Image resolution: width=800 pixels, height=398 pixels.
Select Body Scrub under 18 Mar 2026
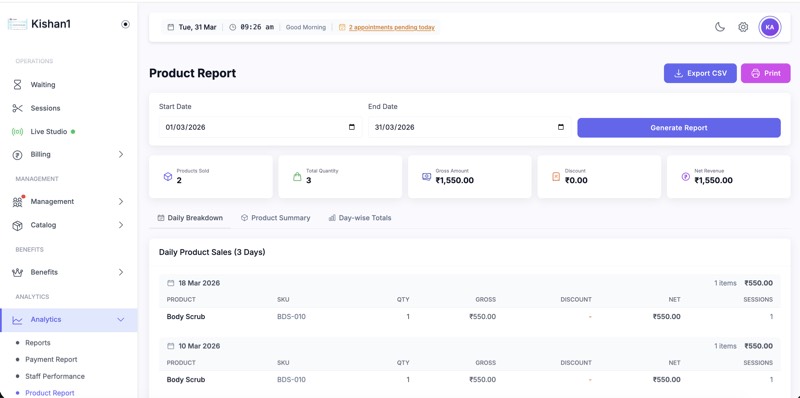pos(186,317)
